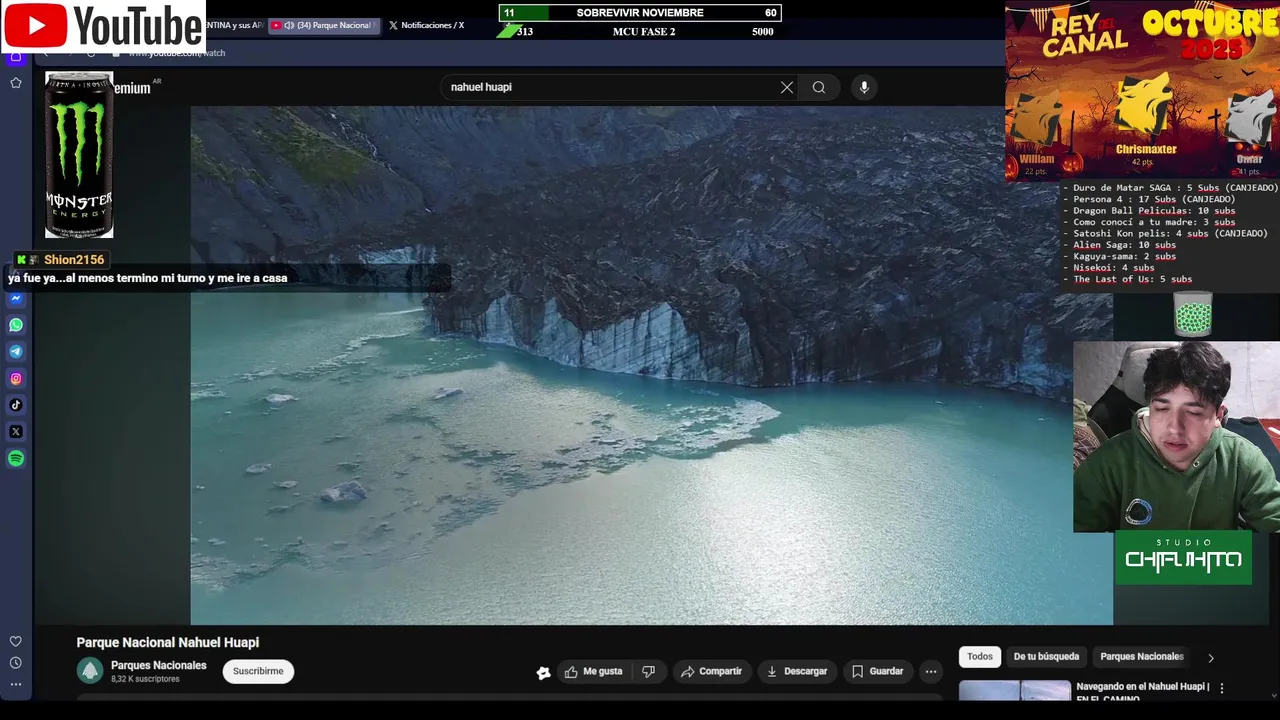The height and width of the screenshot is (720, 1280).
Task: Share the video via Compartir
Action: pos(711,672)
